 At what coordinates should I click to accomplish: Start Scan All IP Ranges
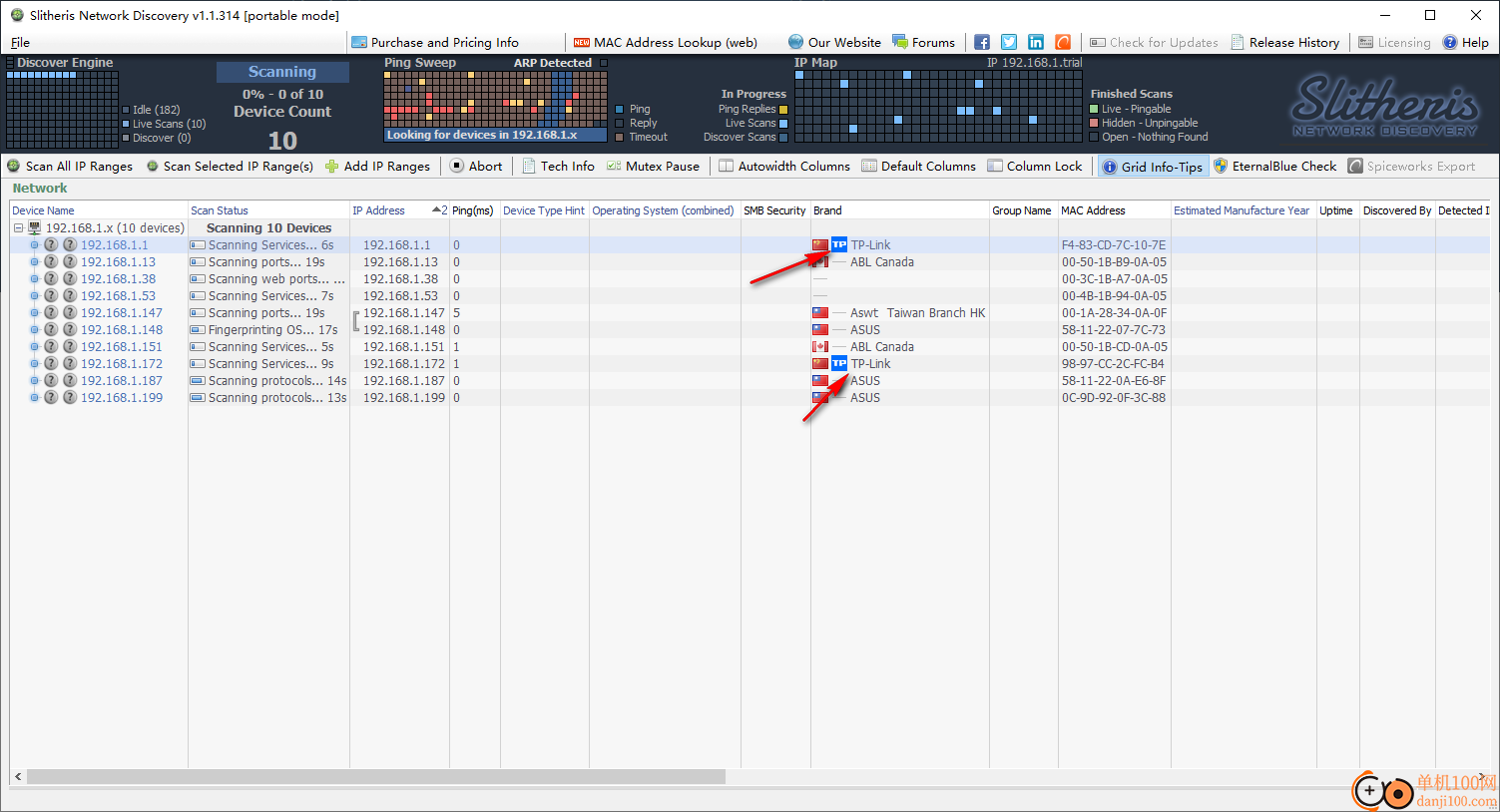70,166
